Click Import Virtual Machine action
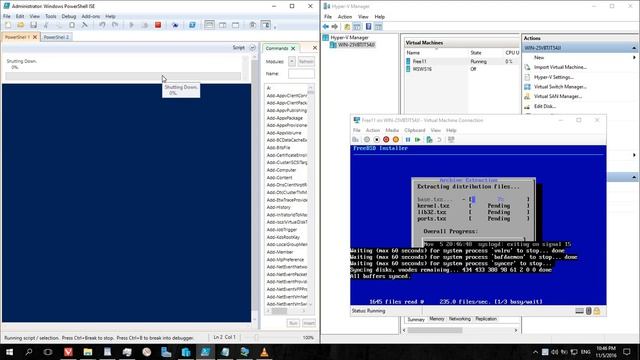Viewport: 640px width, 360px height. 560,67
